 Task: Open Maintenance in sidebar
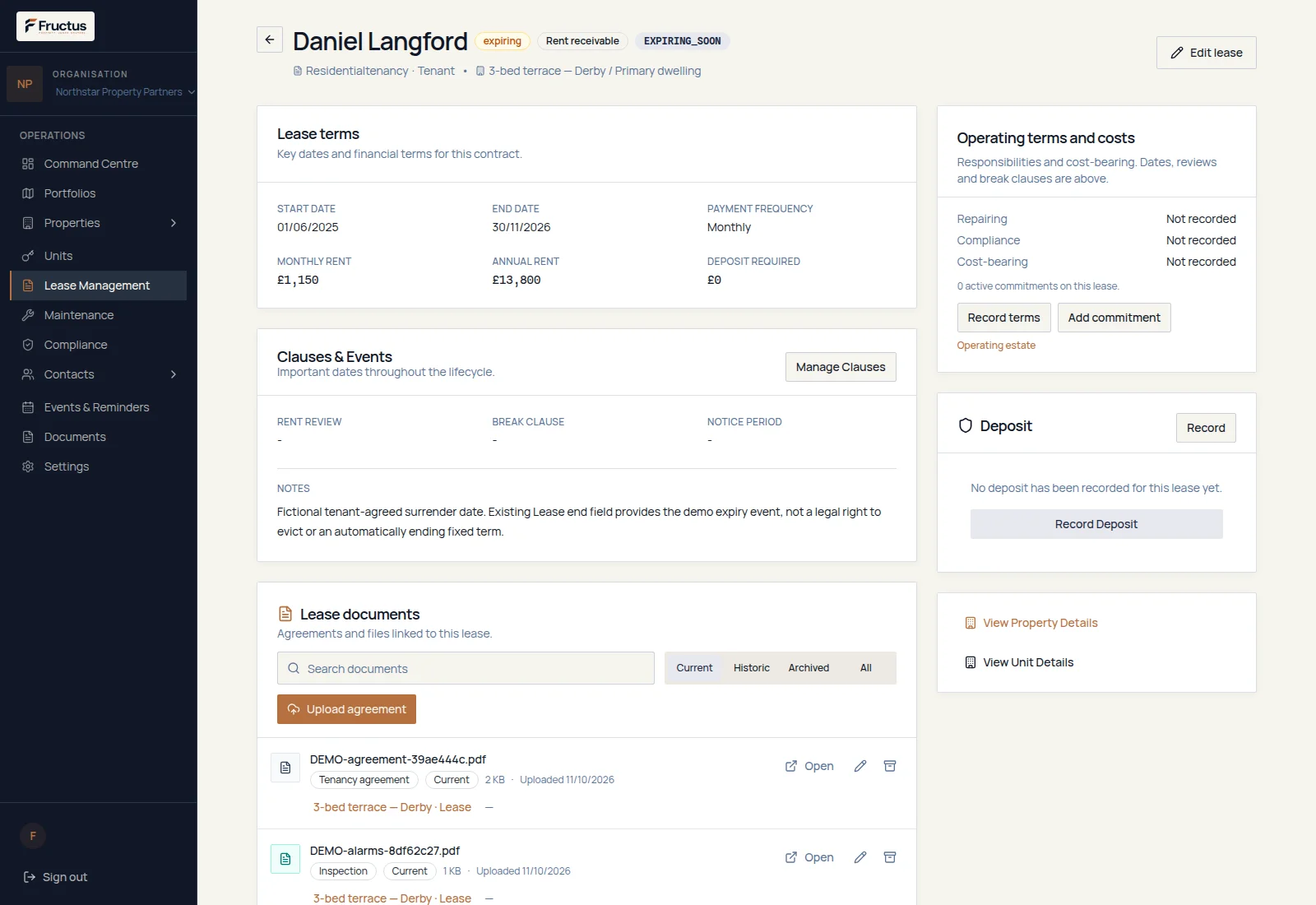pyautogui.click(x=98, y=315)
